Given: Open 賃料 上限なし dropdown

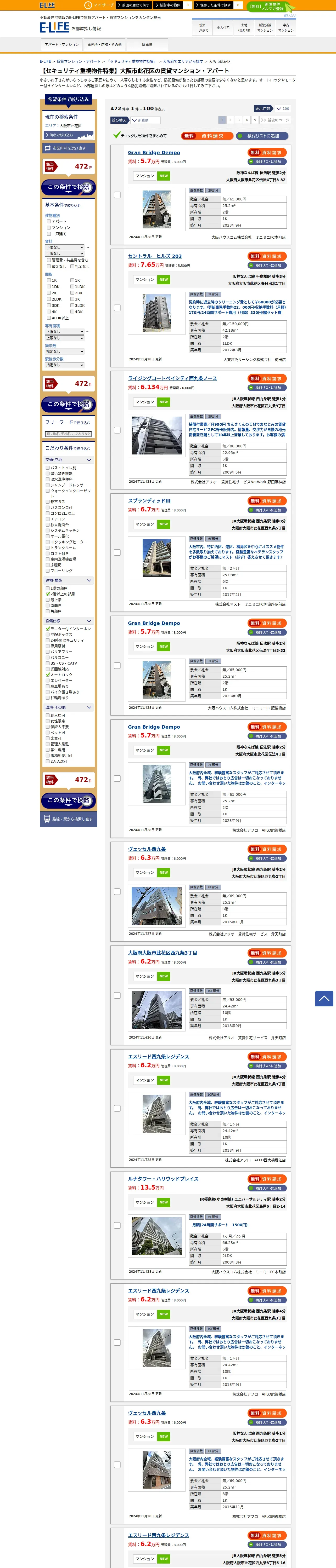Looking at the screenshot, I should (x=65, y=253).
